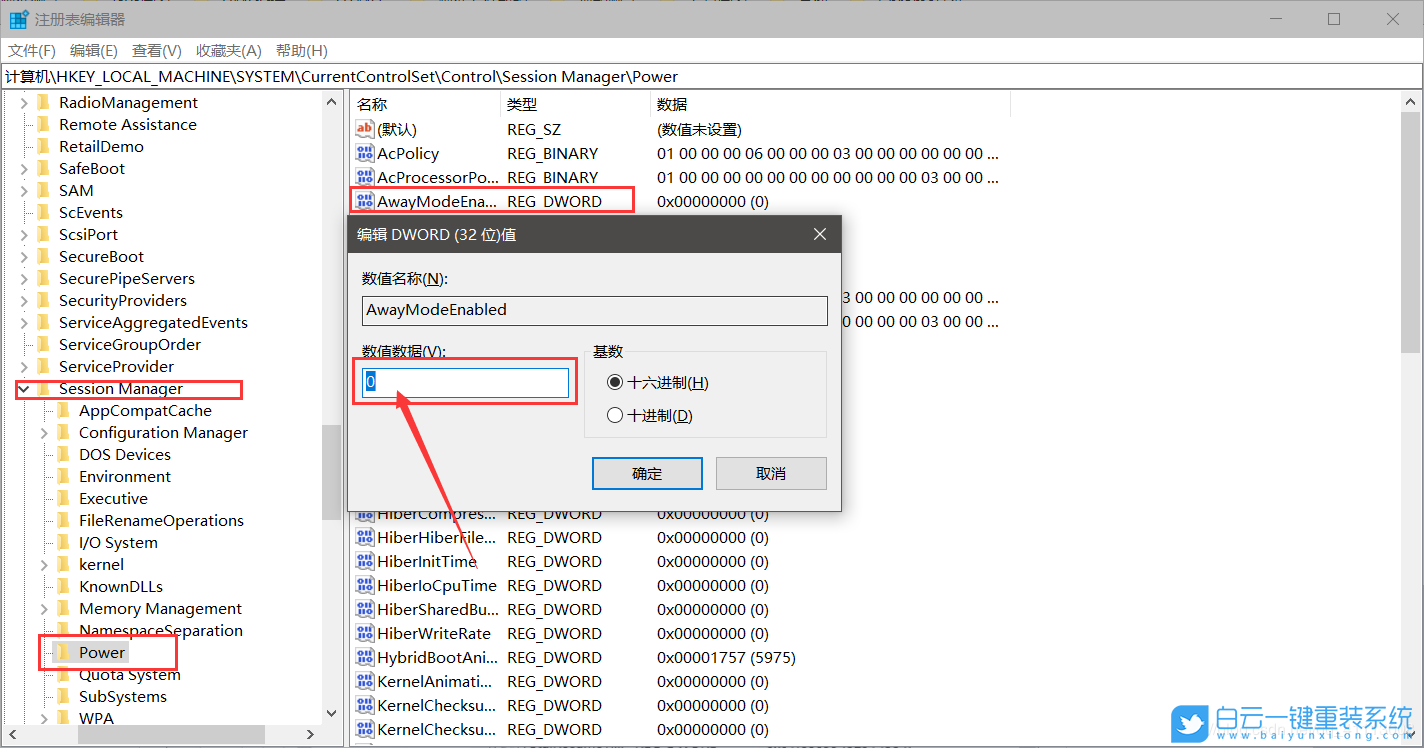Click the KernelChecksu DWORD icon
The image size is (1424, 748).
pyautogui.click(x=364, y=705)
